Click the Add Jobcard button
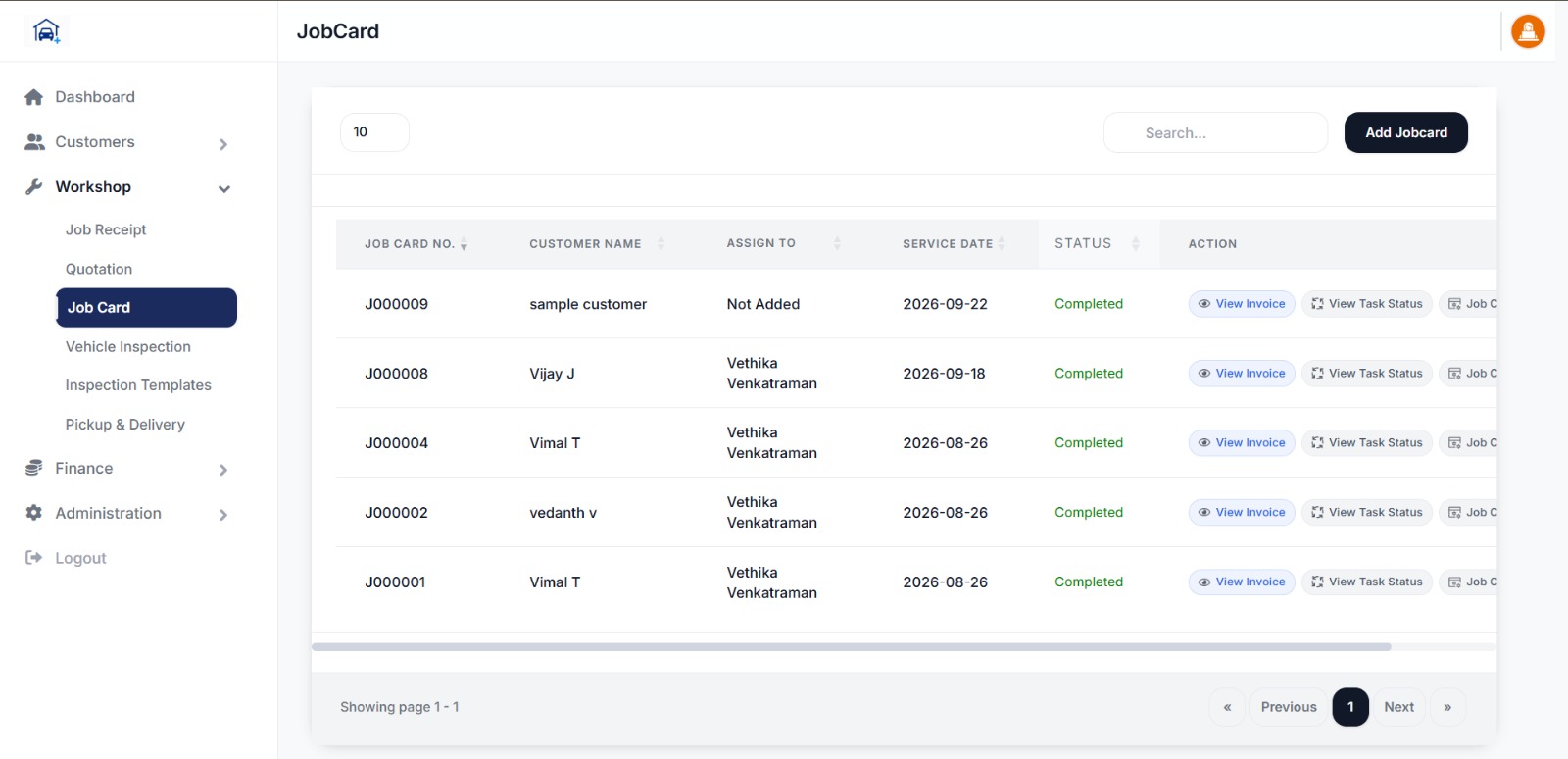The image size is (1568, 759). [x=1406, y=132]
